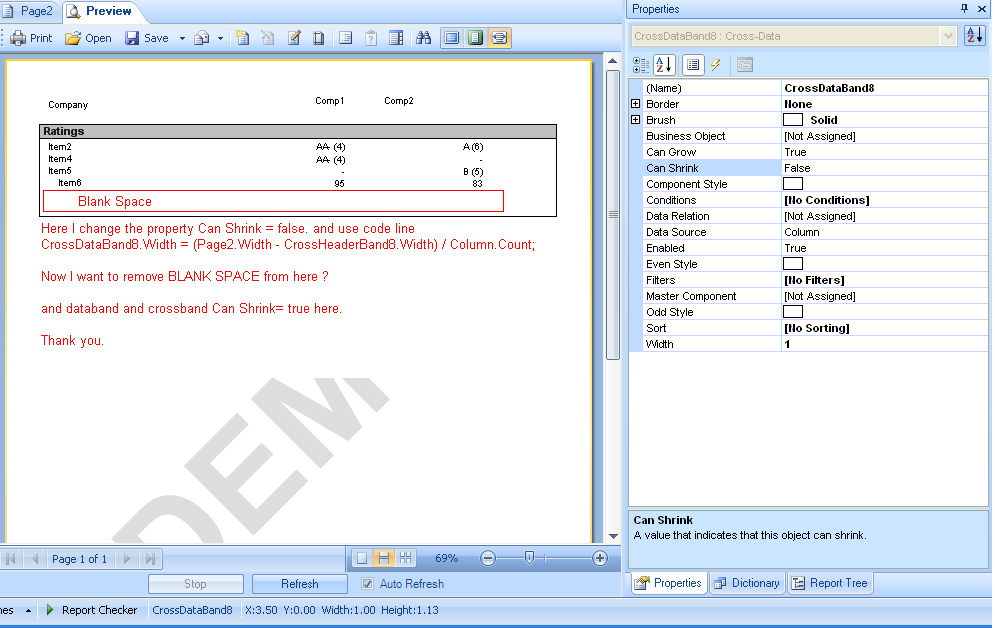
Task: Expand the Brush property group
Action: 636,120
